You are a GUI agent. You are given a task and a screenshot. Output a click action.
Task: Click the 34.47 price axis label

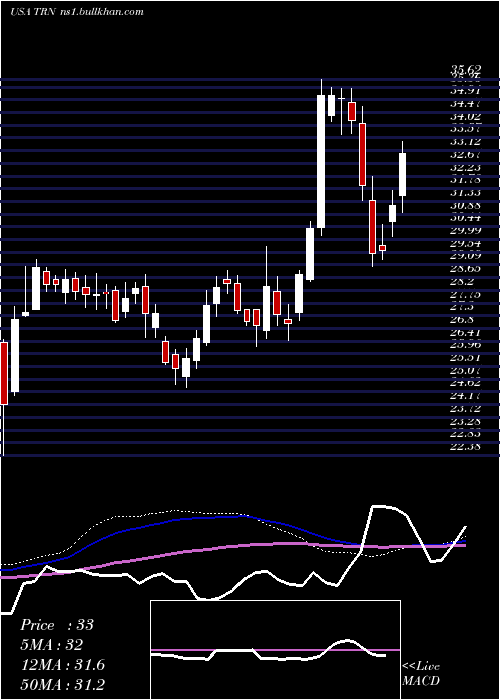click(x=466, y=104)
